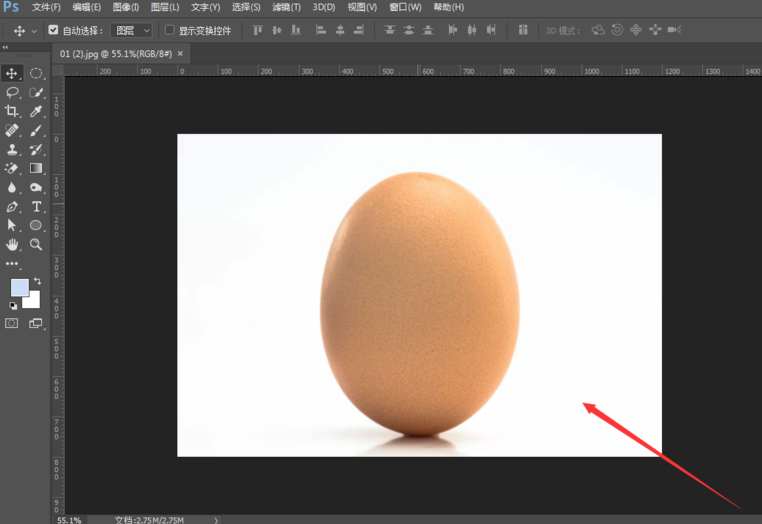The width and height of the screenshot is (762, 524).
Task: Select the Crop tool
Action: [12, 111]
